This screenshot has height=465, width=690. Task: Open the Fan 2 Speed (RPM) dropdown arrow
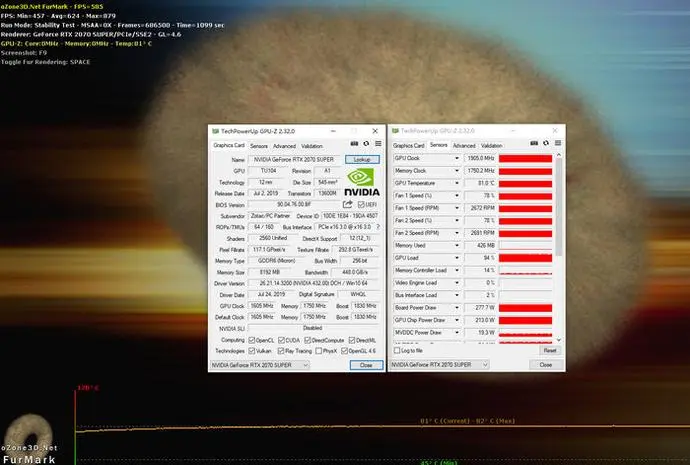[x=456, y=233]
